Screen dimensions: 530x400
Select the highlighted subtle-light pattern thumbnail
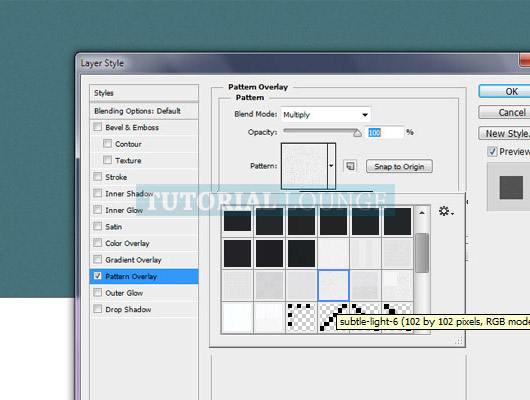tap(333, 285)
